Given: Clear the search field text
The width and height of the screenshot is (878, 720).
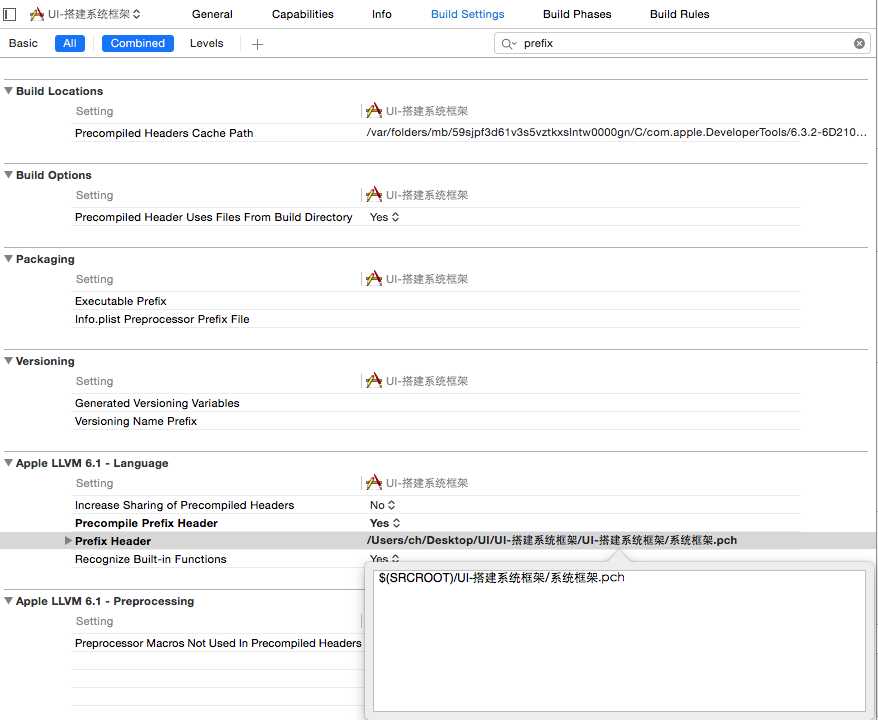Looking at the screenshot, I should [859, 44].
